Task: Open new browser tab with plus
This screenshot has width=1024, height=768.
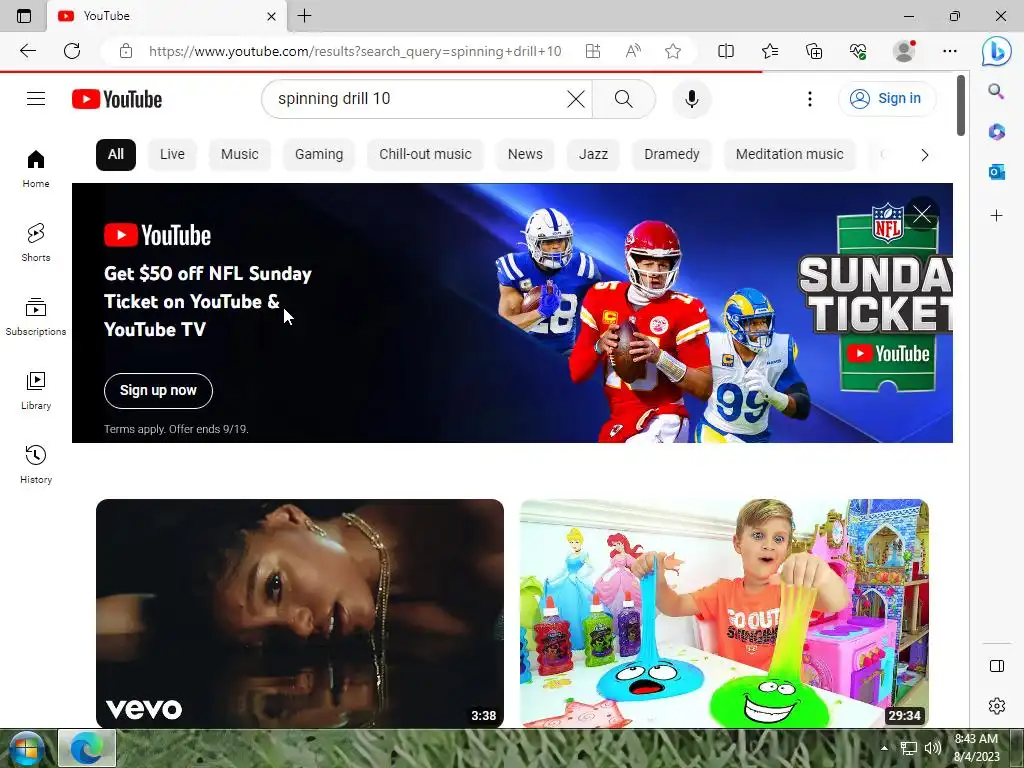Action: (x=304, y=16)
